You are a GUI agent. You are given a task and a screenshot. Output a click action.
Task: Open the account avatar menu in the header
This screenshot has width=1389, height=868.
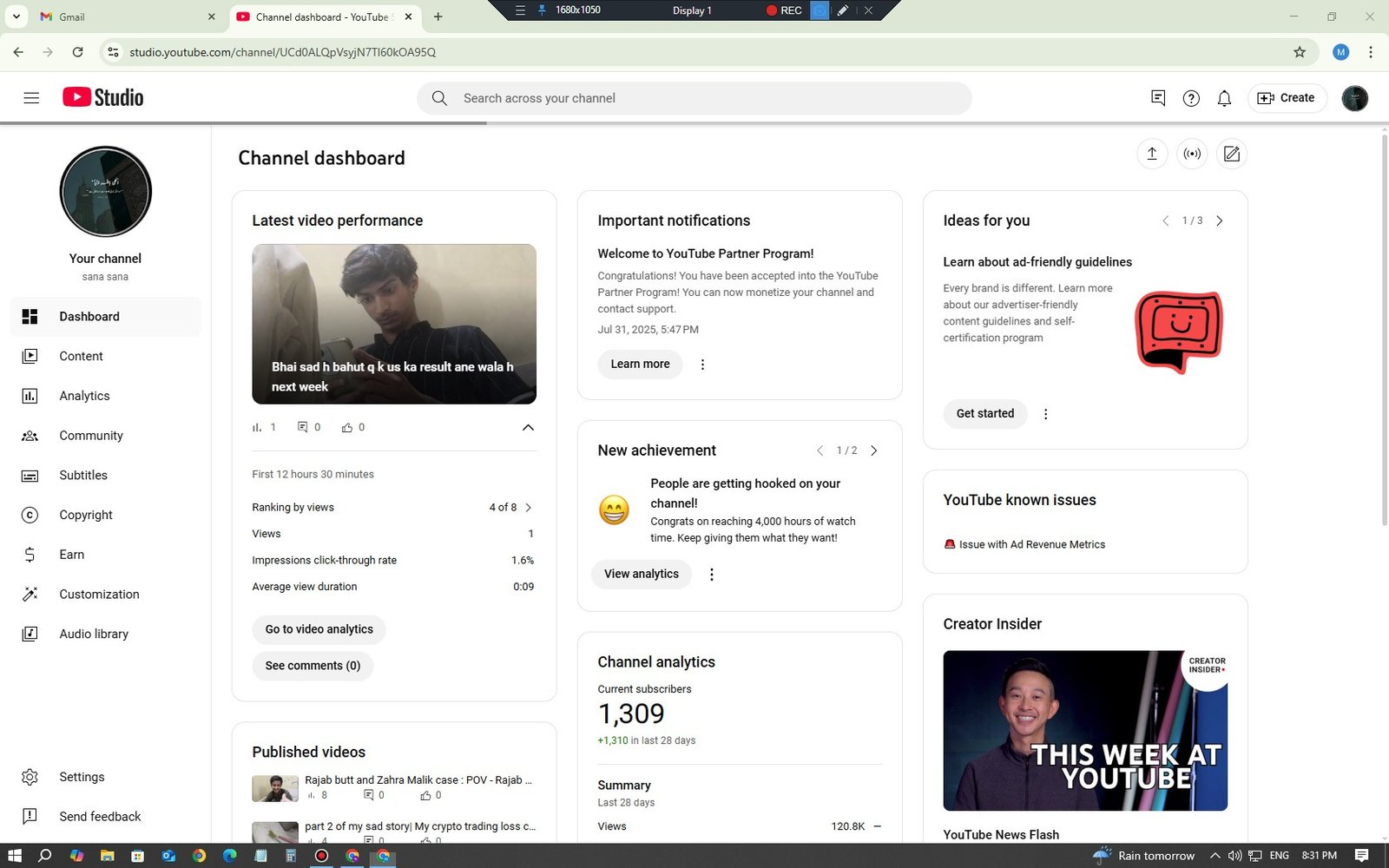pyautogui.click(x=1354, y=98)
